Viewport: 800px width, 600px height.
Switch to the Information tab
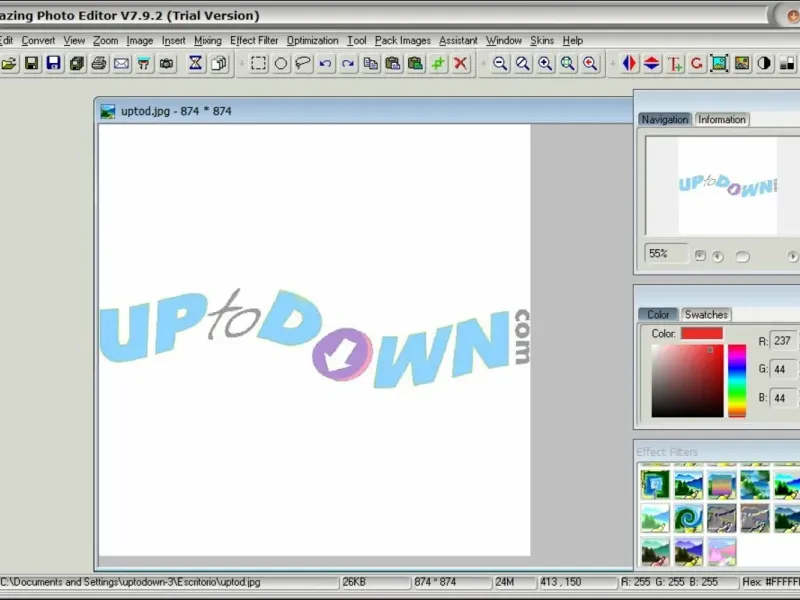coord(721,119)
